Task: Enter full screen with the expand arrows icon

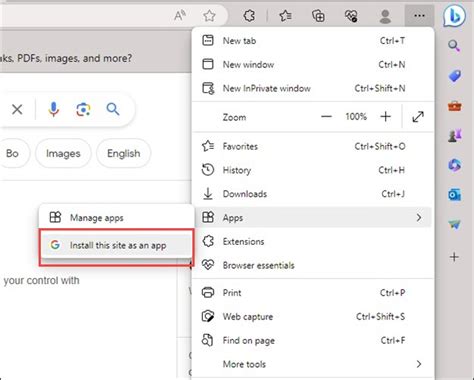Action: pyautogui.click(x=418, y=117)
